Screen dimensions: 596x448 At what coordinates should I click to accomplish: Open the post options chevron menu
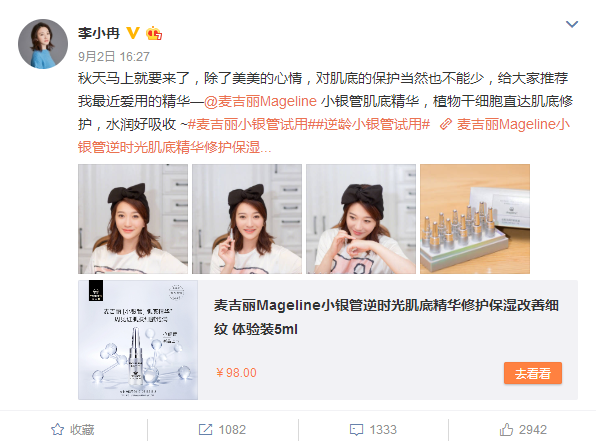coord(572,24)
